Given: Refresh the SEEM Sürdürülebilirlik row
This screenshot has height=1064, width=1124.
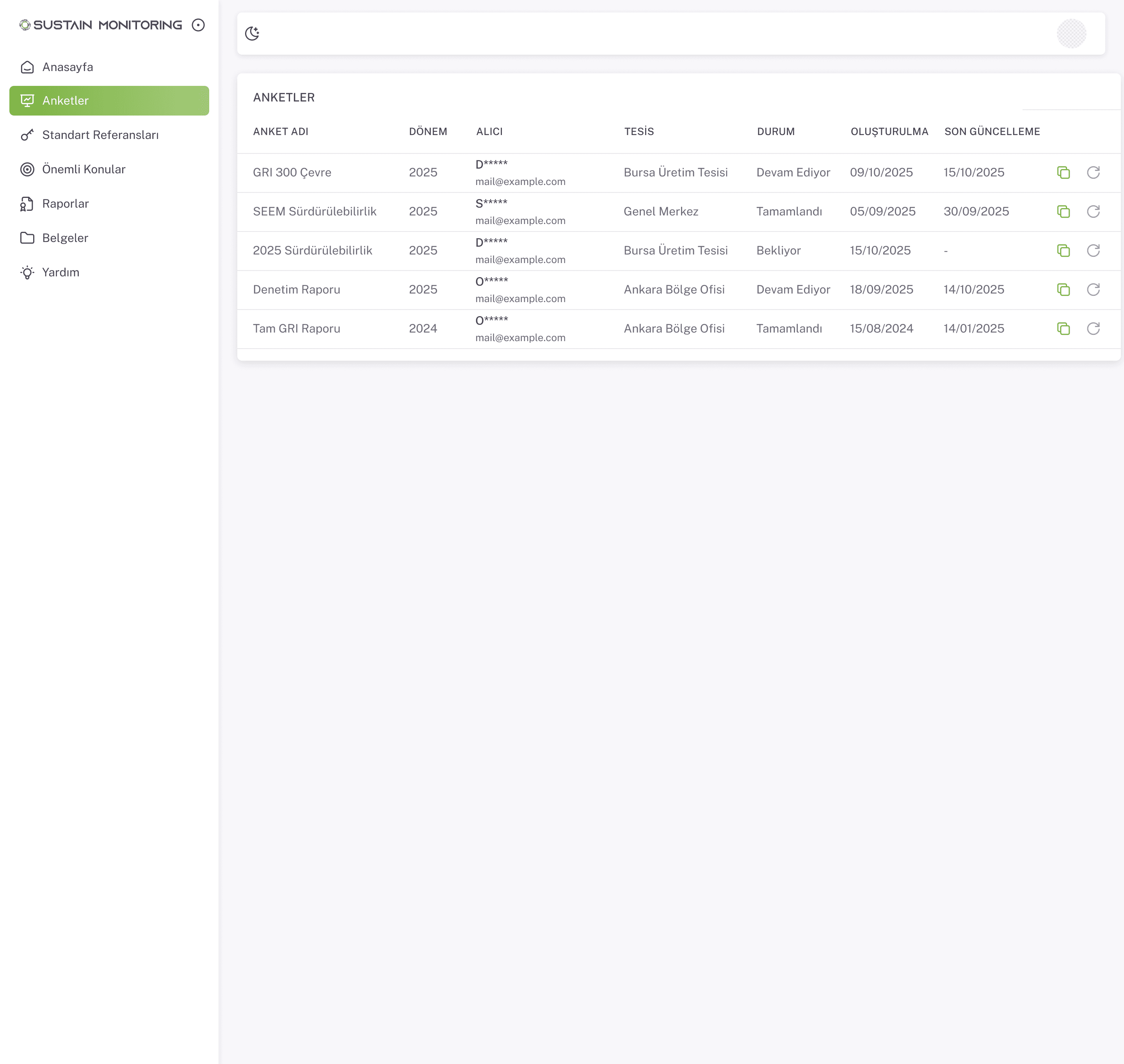Looking at the screenshot, I should (1093, 212).
